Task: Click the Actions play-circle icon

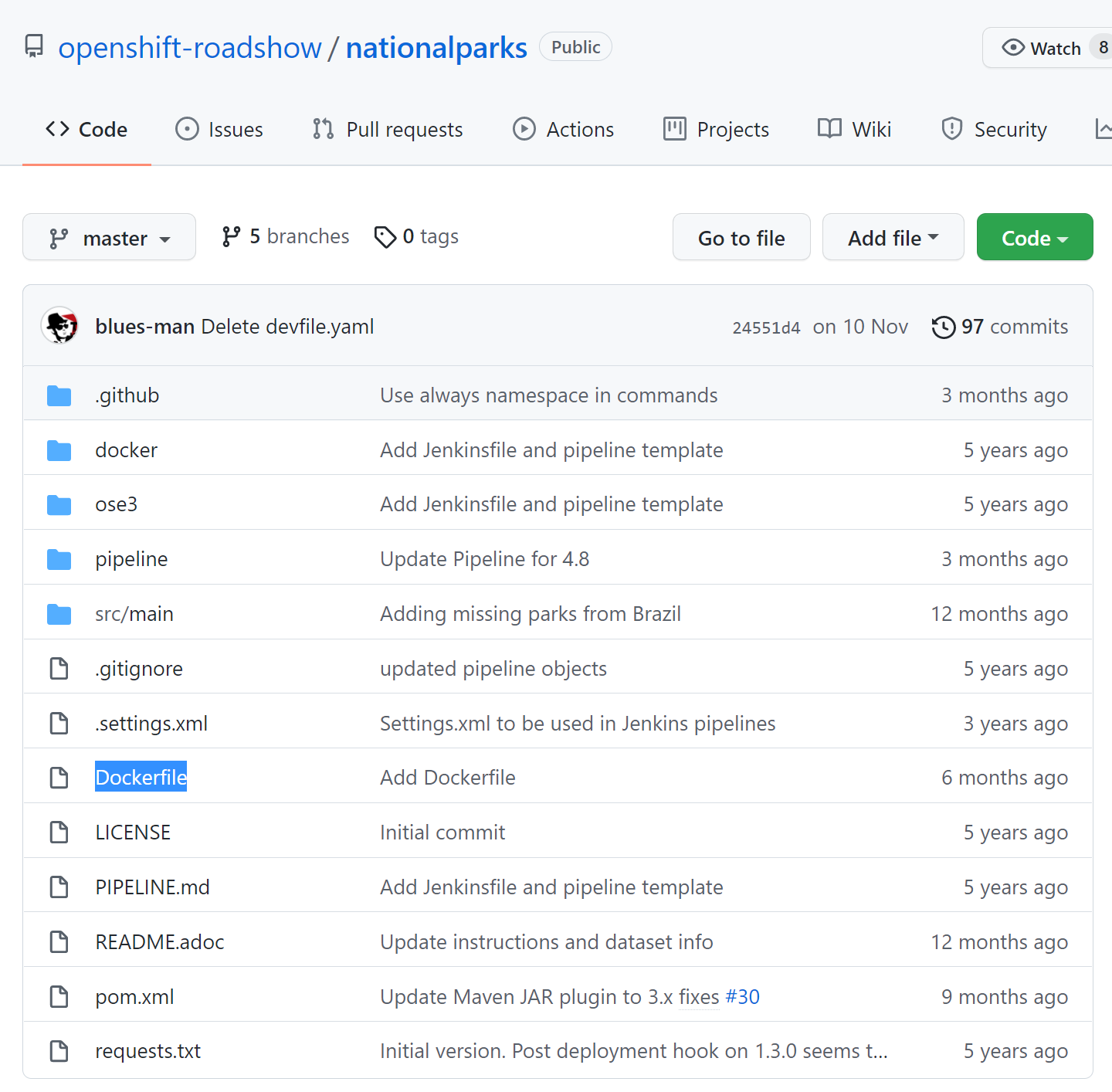Action: pos(524,129)
